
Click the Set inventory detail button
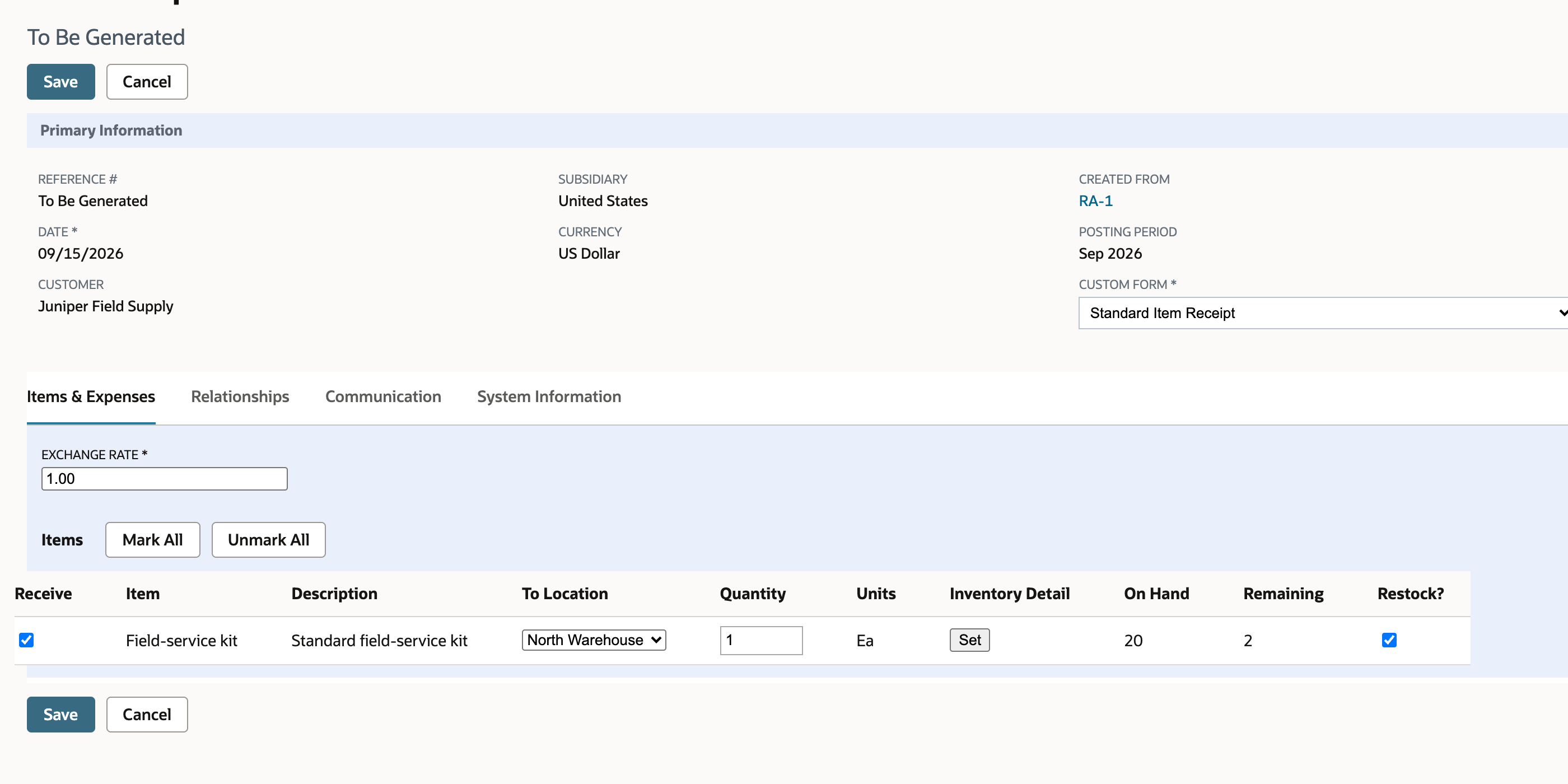(x=969, y=640)
